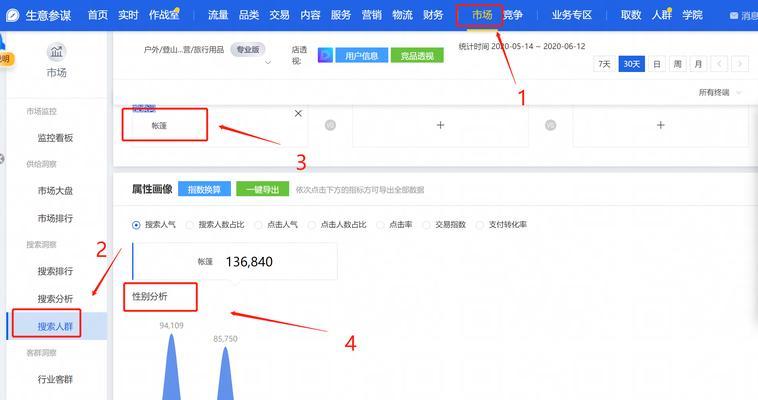
Task: Click the 属性画像 section title
Action: 152,189
